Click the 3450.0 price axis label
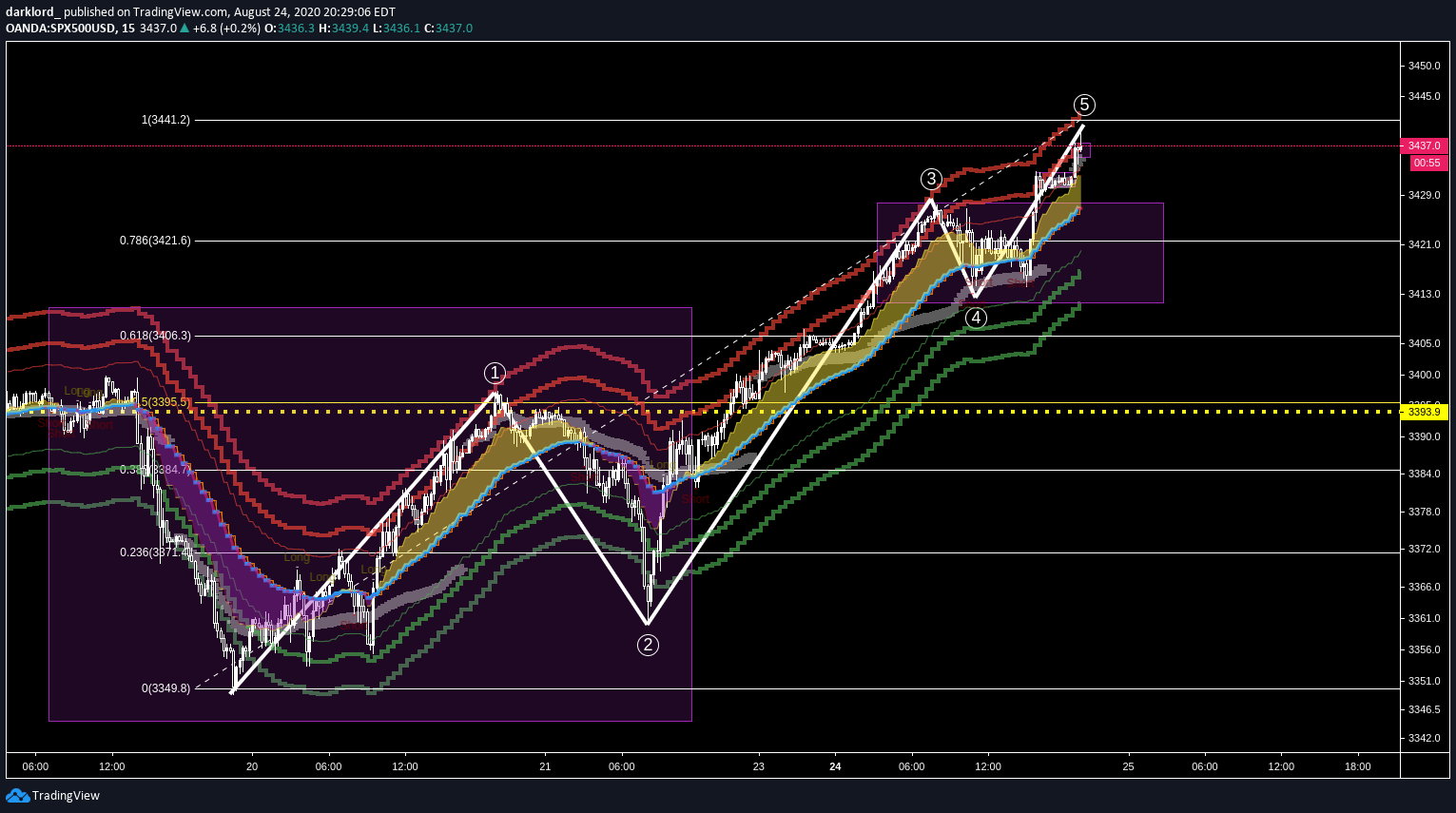 point(1424,66)
